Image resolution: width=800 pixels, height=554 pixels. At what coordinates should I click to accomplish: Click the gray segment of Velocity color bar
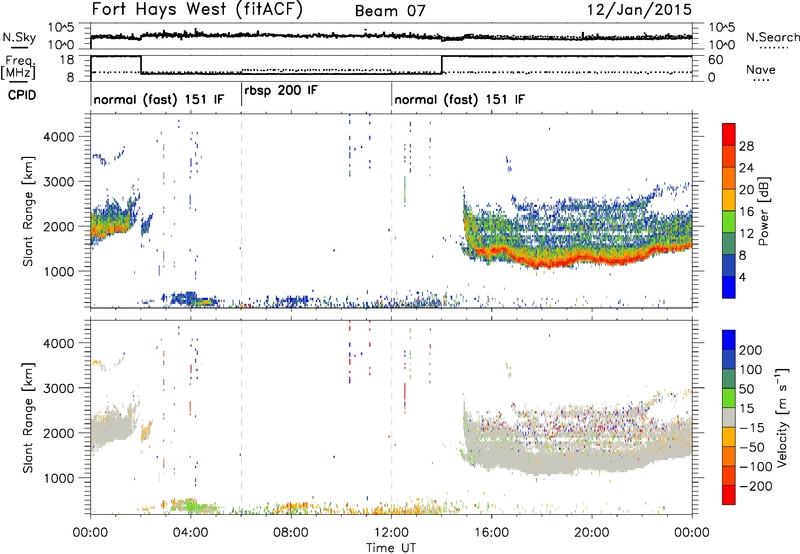coord(729,417)
